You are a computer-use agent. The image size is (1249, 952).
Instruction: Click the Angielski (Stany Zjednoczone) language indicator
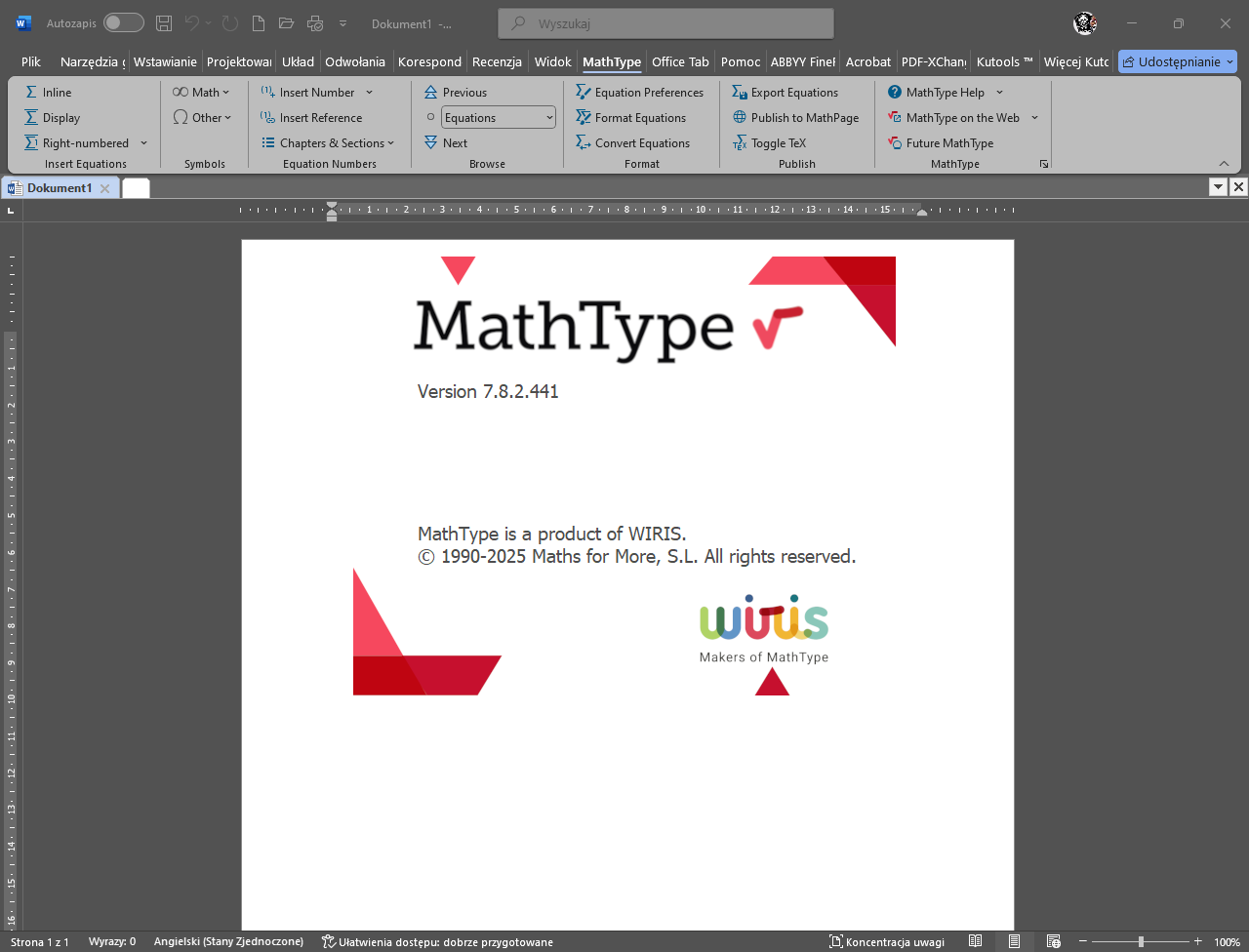coord(228,942)
